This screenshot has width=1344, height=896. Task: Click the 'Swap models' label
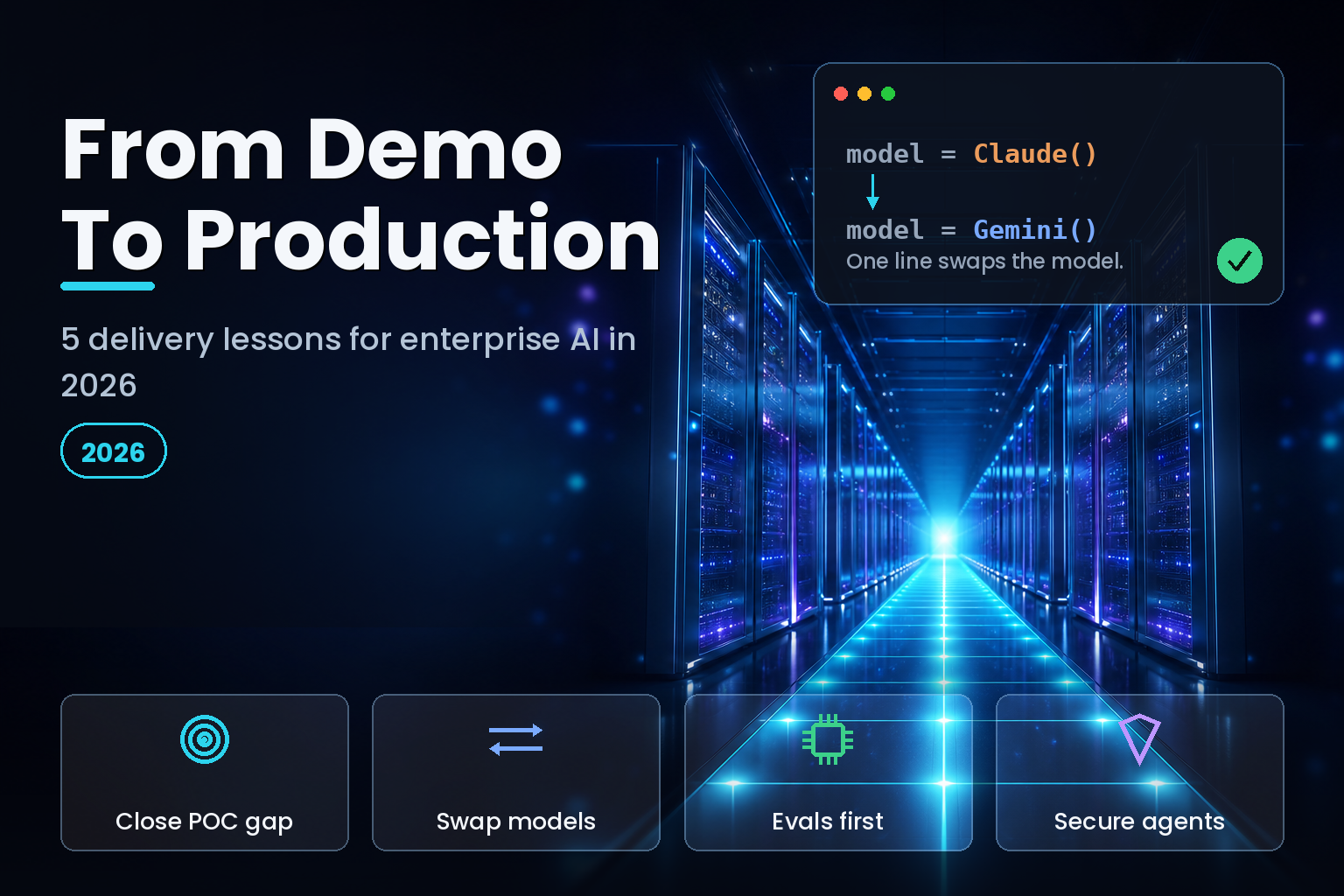(516, 822)
